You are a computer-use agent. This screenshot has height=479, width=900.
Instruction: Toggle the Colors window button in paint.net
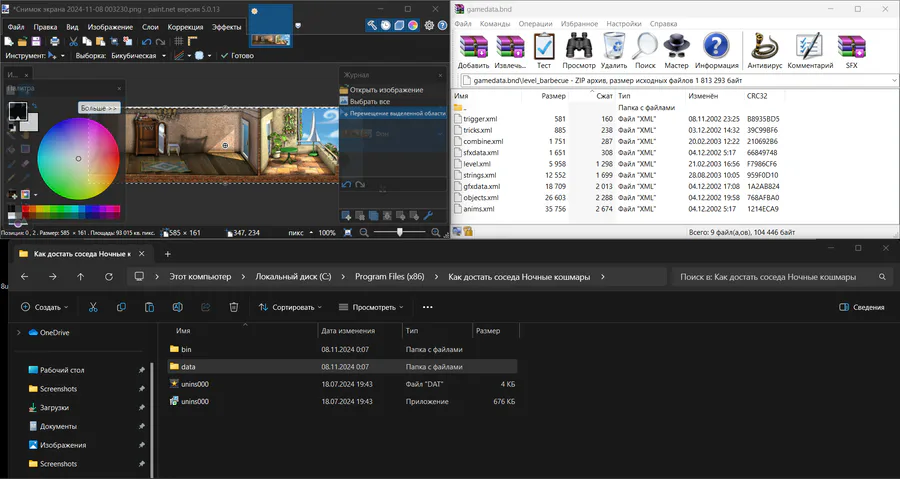tap(413, 25)
